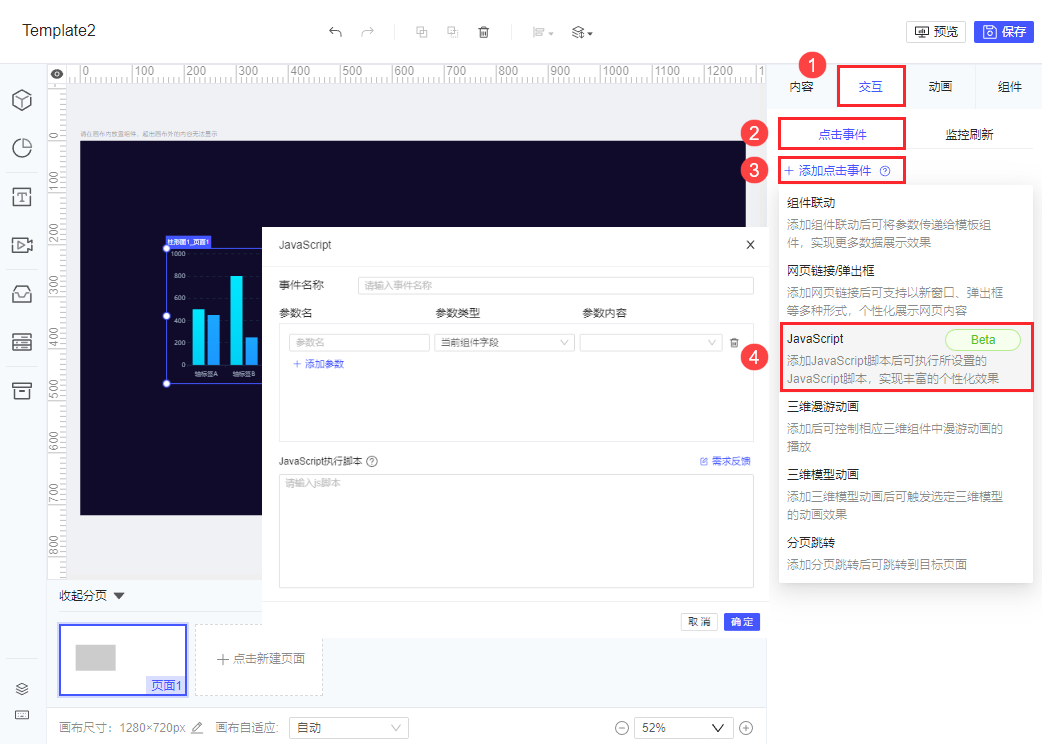Screen dimensions: 1042x744
Task: Click the zoom in plus icon
Action: 746,728
